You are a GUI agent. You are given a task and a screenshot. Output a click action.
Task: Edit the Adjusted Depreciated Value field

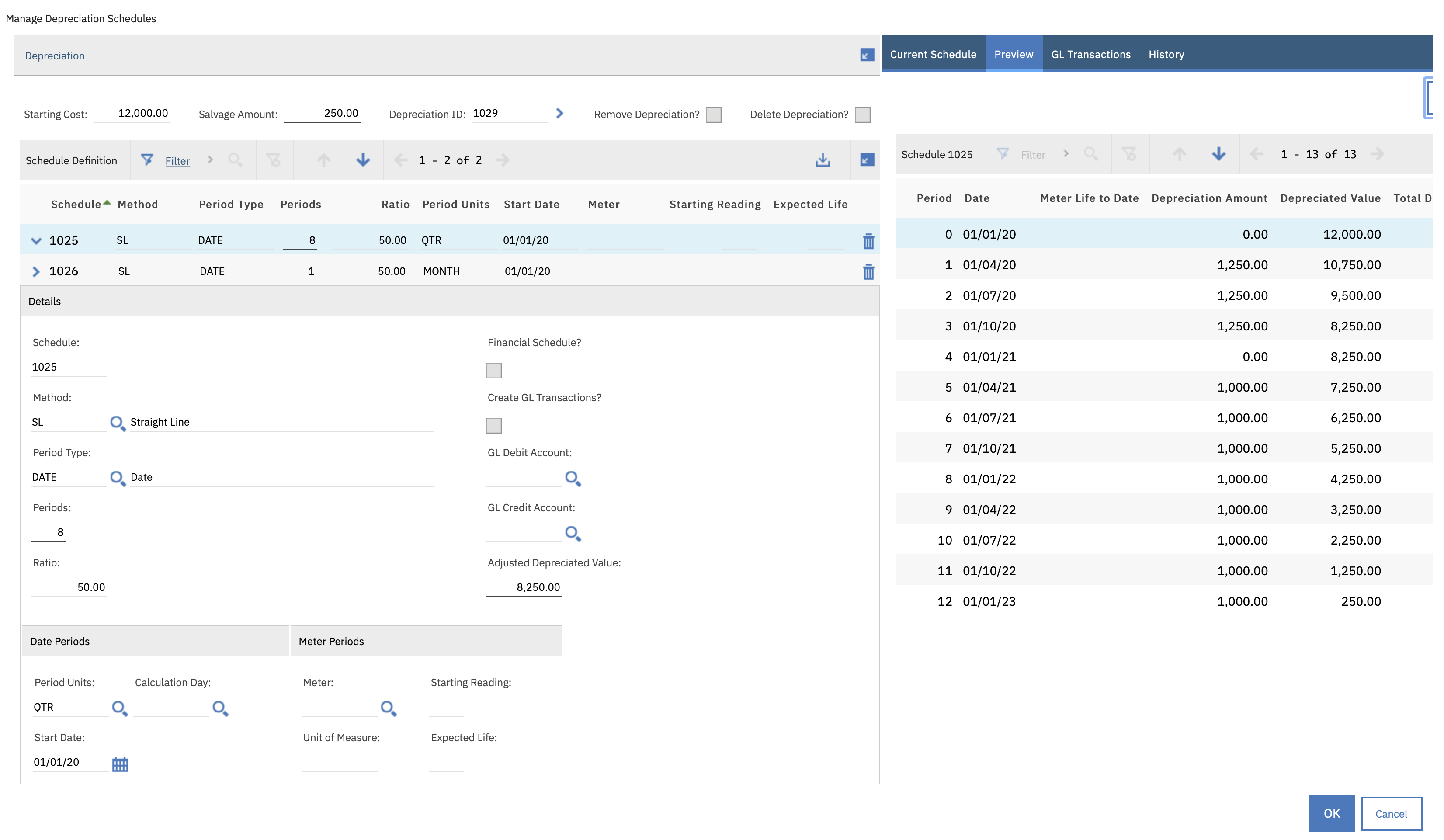(524, 587)
